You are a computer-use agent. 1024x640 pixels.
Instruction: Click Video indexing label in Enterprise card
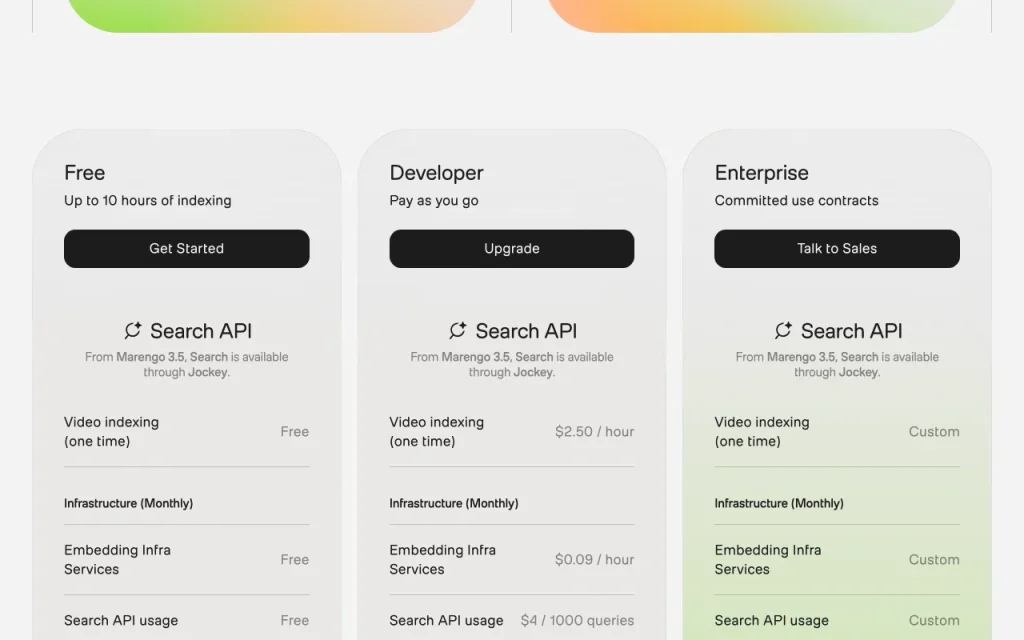pos(761,432)
